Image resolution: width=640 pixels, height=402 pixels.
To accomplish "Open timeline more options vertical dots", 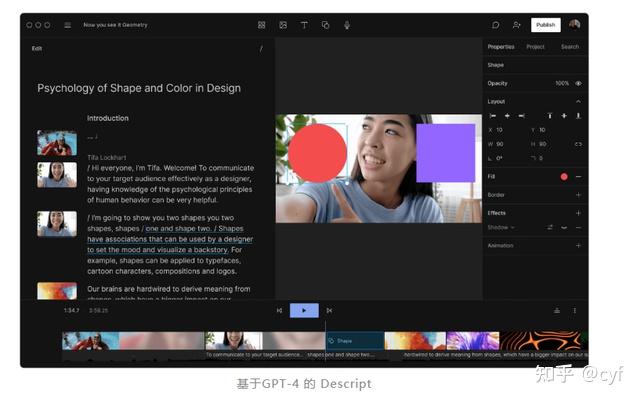I will [575, 311].
